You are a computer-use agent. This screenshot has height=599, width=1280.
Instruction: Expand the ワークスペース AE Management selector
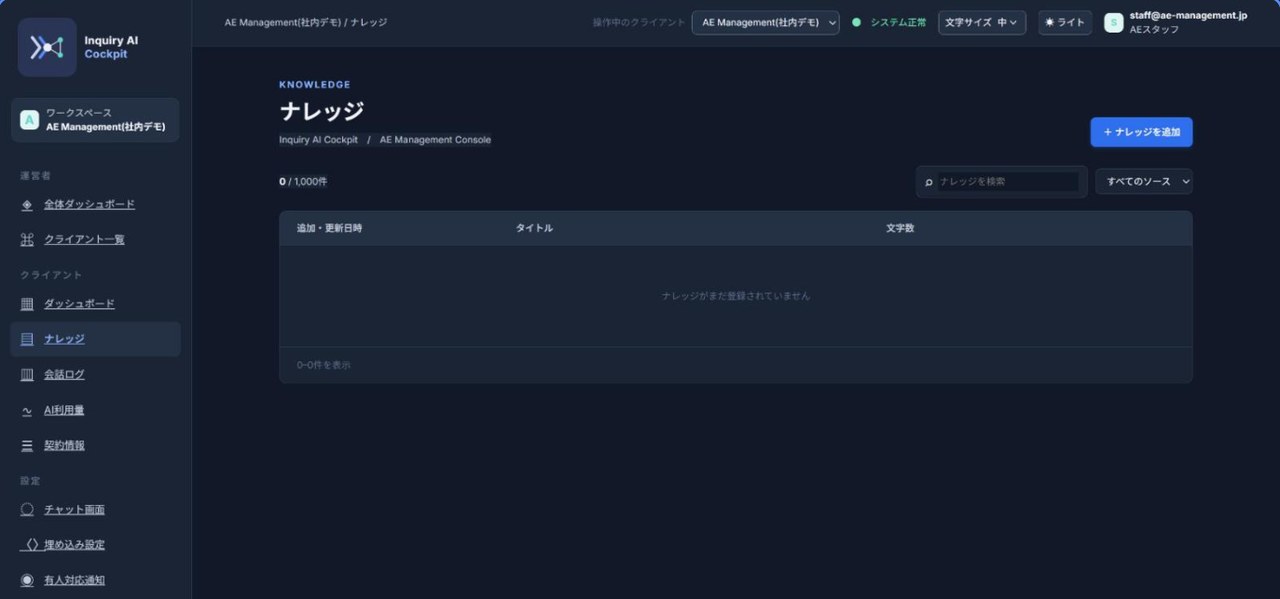coord(95,120)
